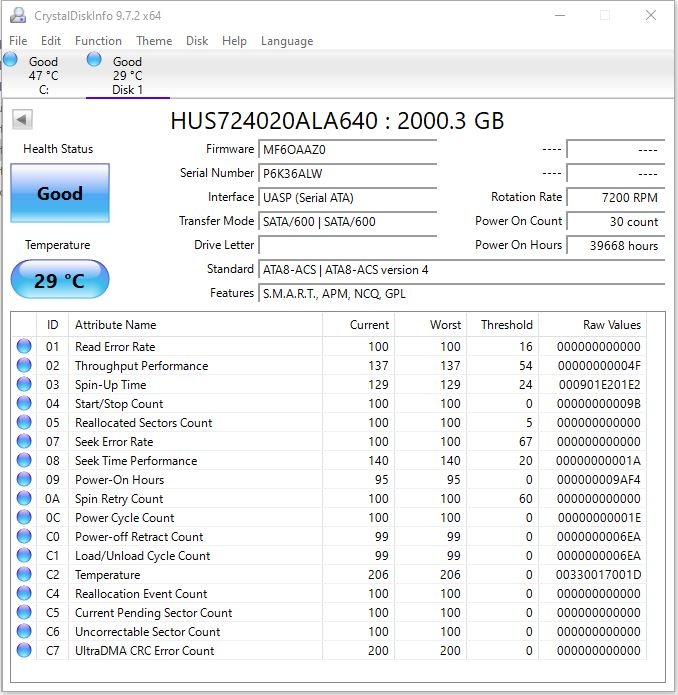Go to previous disk with left arrow
678x695 pixels.
[22, 119]
